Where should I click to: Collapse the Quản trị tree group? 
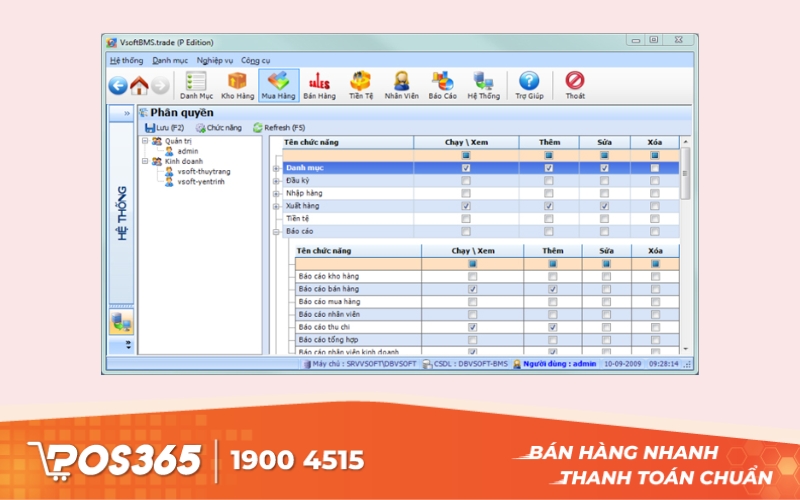pos(145,141)
